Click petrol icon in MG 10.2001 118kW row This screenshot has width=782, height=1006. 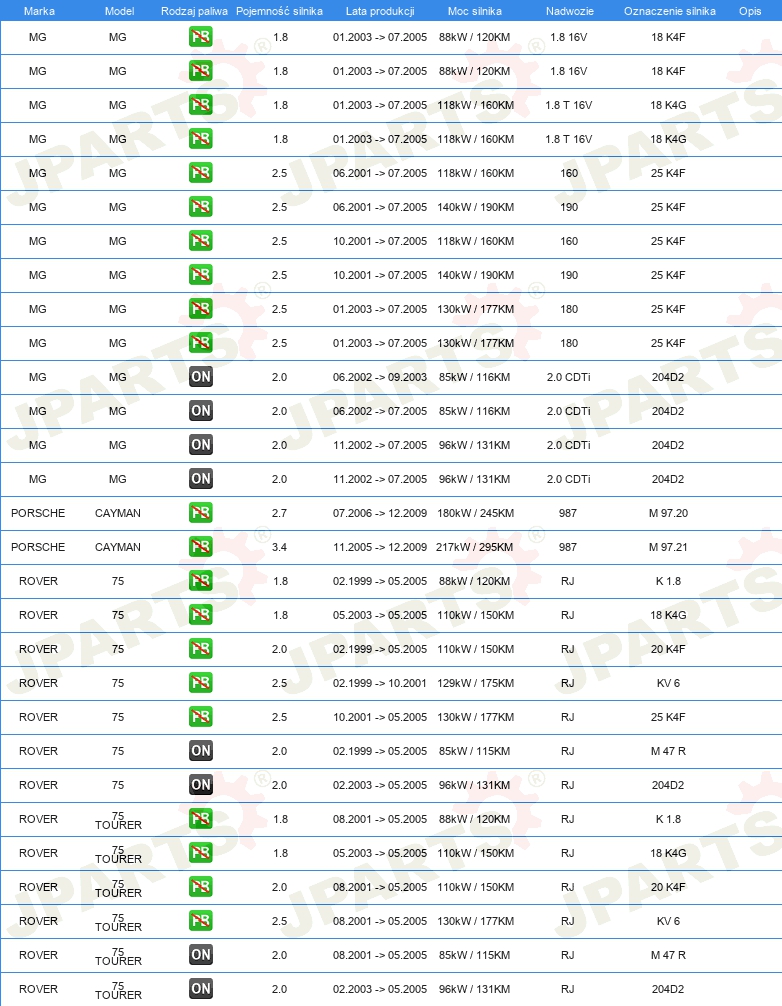[201, 241]
